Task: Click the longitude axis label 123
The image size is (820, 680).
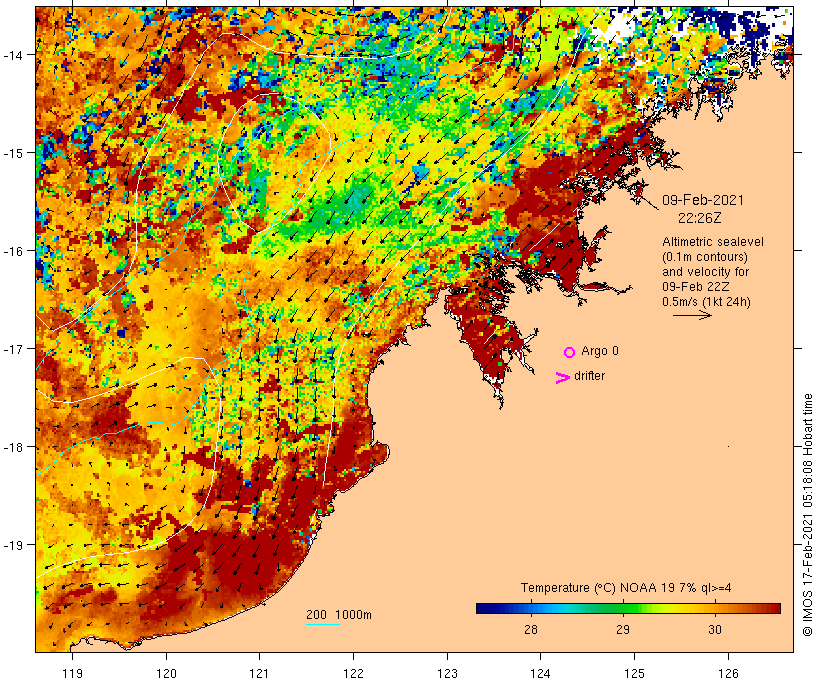Action: pyautogui.click(x=447, y=673)
